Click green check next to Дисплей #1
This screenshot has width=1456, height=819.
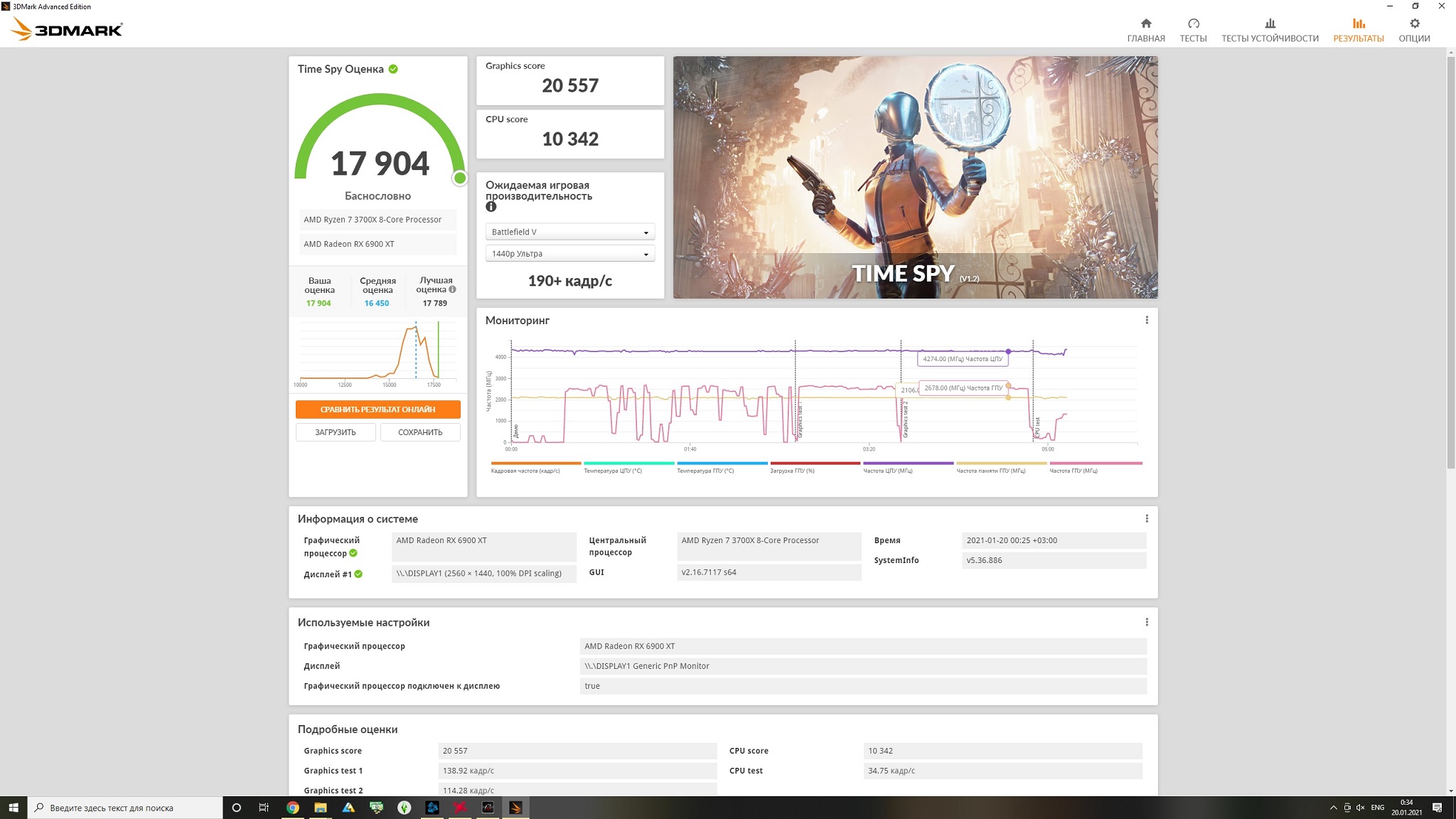coord(358,574)
